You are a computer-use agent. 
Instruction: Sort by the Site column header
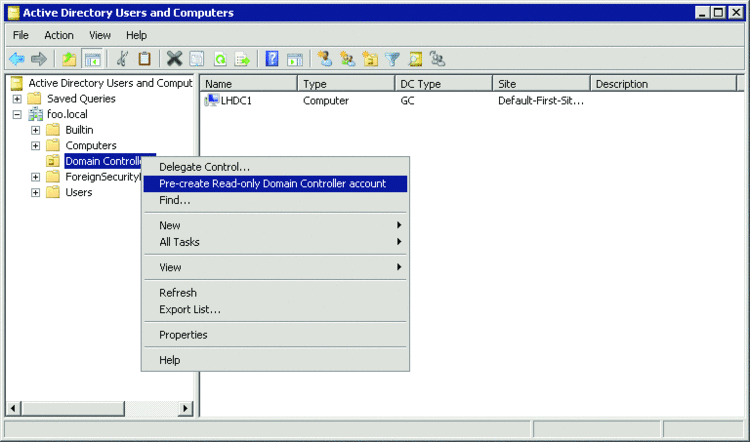541,84
